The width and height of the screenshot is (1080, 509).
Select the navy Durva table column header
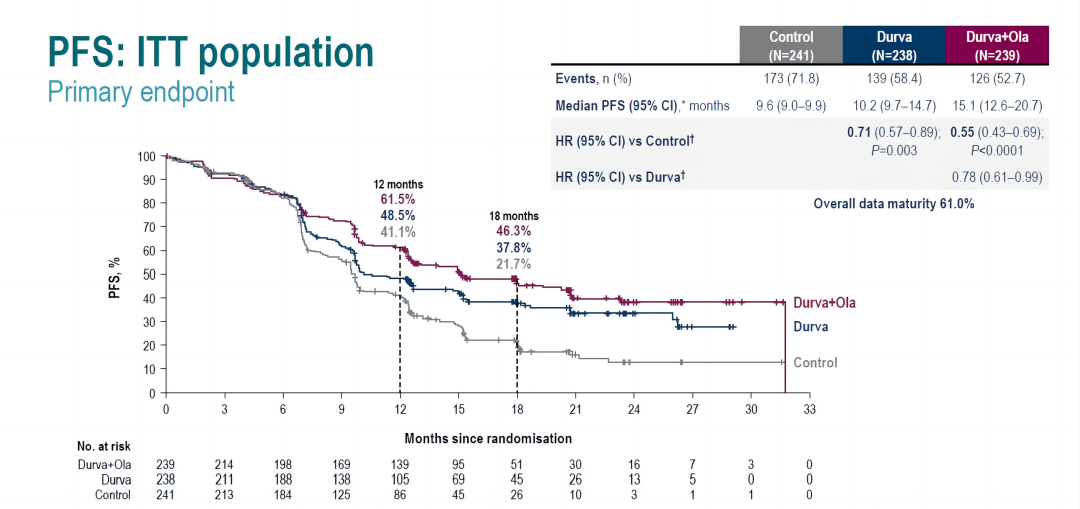pos(894,43)
